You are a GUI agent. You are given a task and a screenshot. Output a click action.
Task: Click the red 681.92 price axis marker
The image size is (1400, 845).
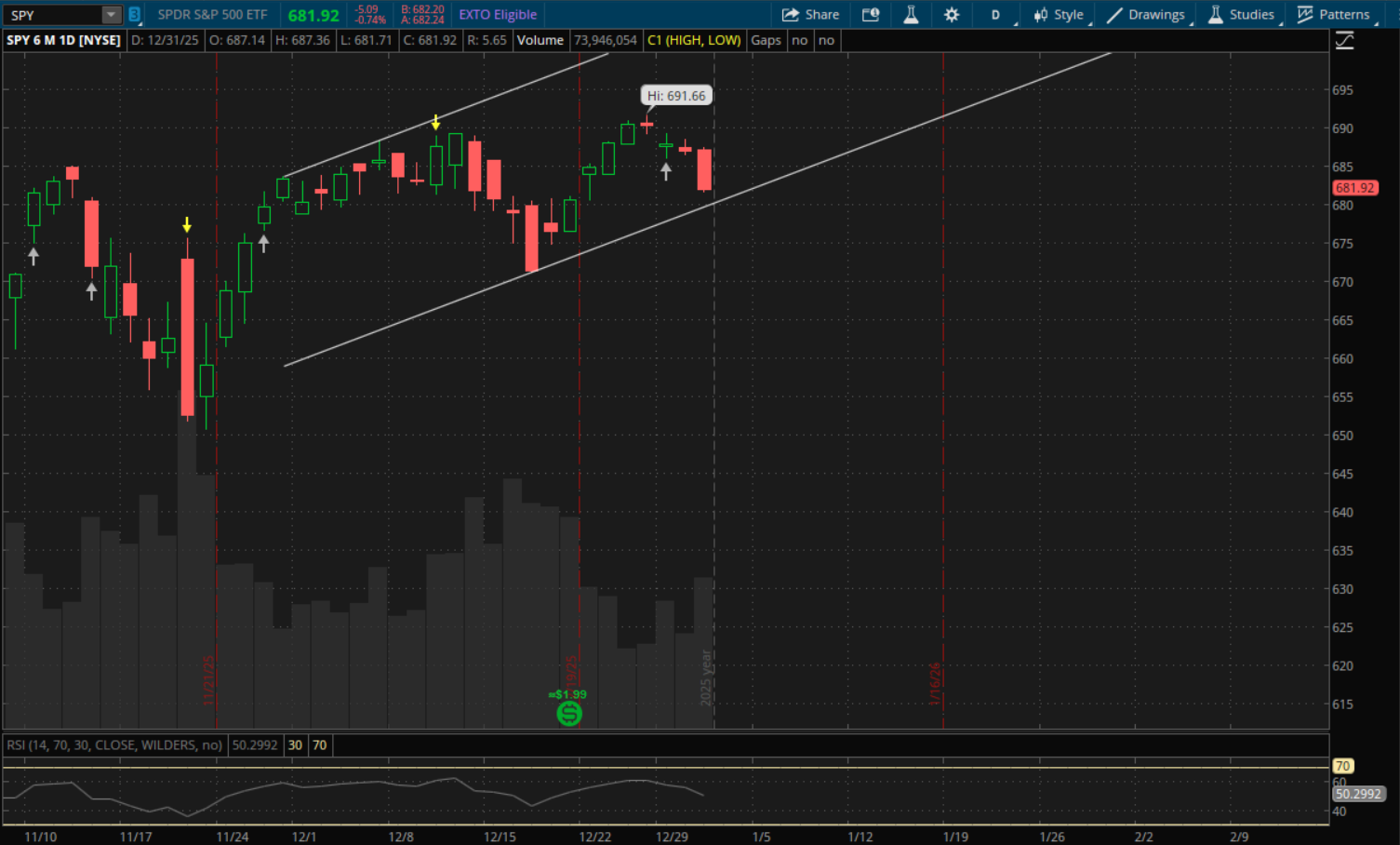coord(1354,188)
